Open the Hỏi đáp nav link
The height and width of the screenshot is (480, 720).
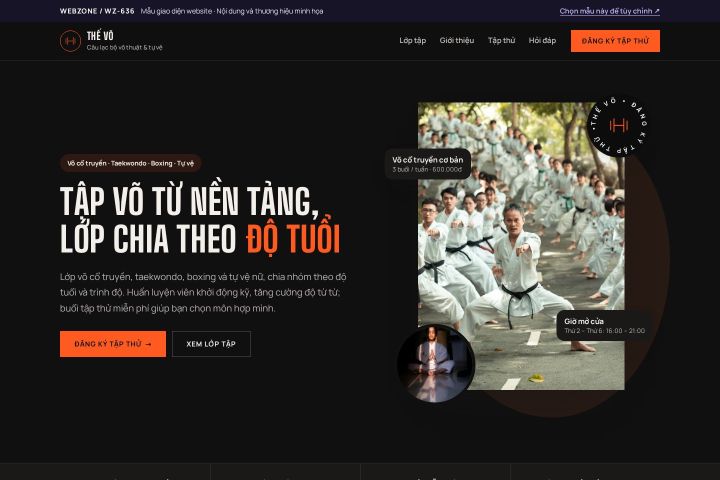[542, 40]
